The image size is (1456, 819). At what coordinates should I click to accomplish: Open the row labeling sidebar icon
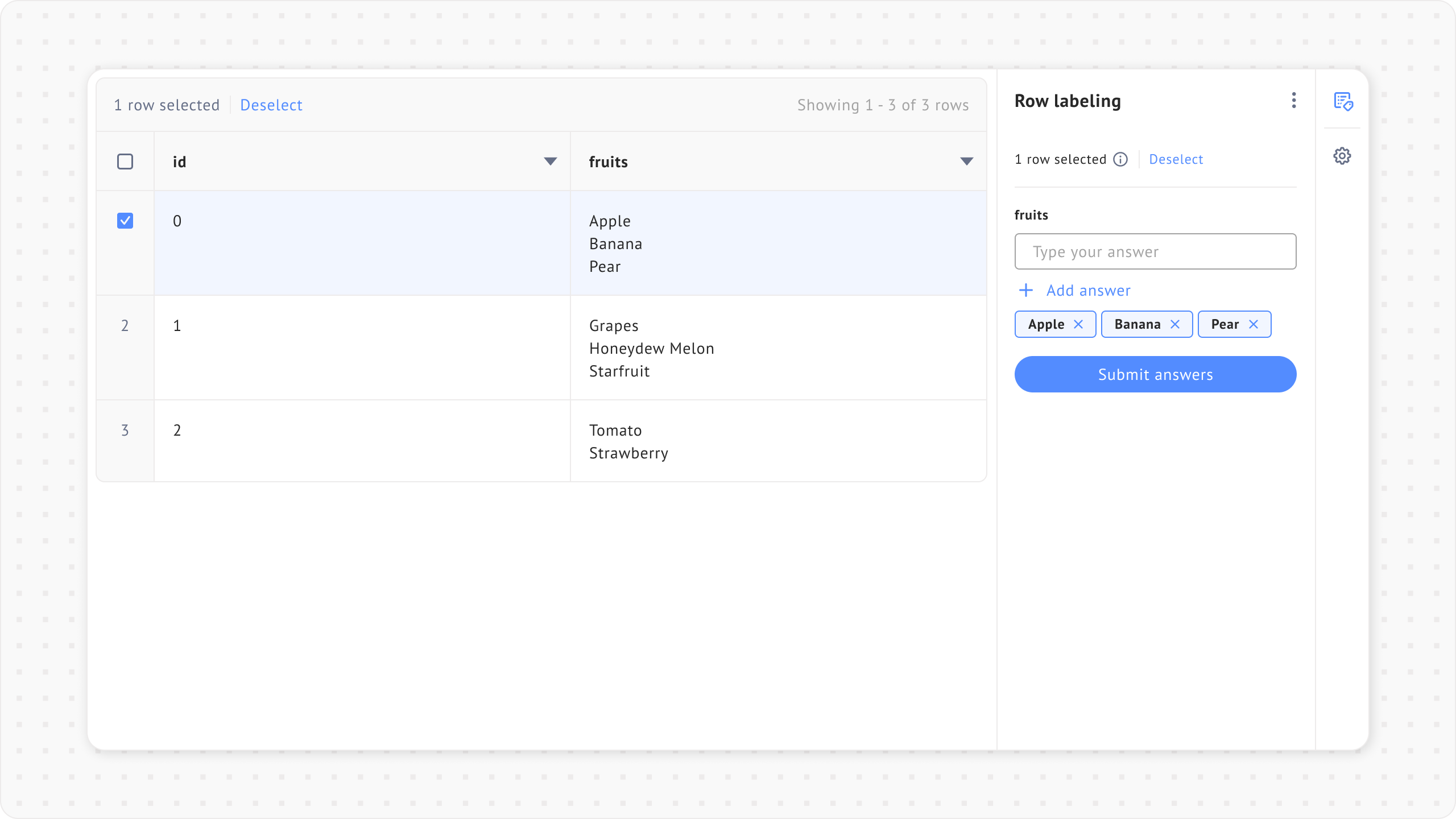pyautogui.click(x=1343, y=102)
